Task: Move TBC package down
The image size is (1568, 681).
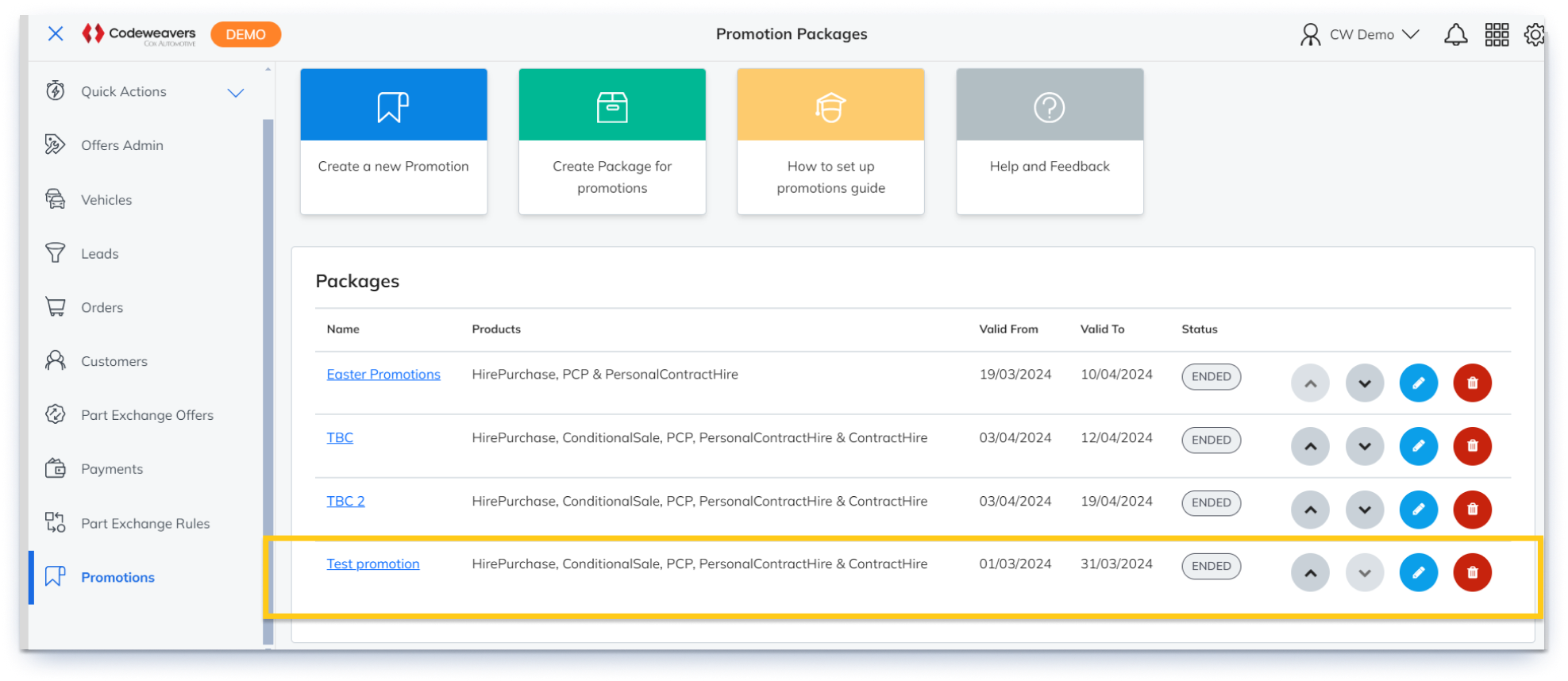Action: (x=1364, y=446)
